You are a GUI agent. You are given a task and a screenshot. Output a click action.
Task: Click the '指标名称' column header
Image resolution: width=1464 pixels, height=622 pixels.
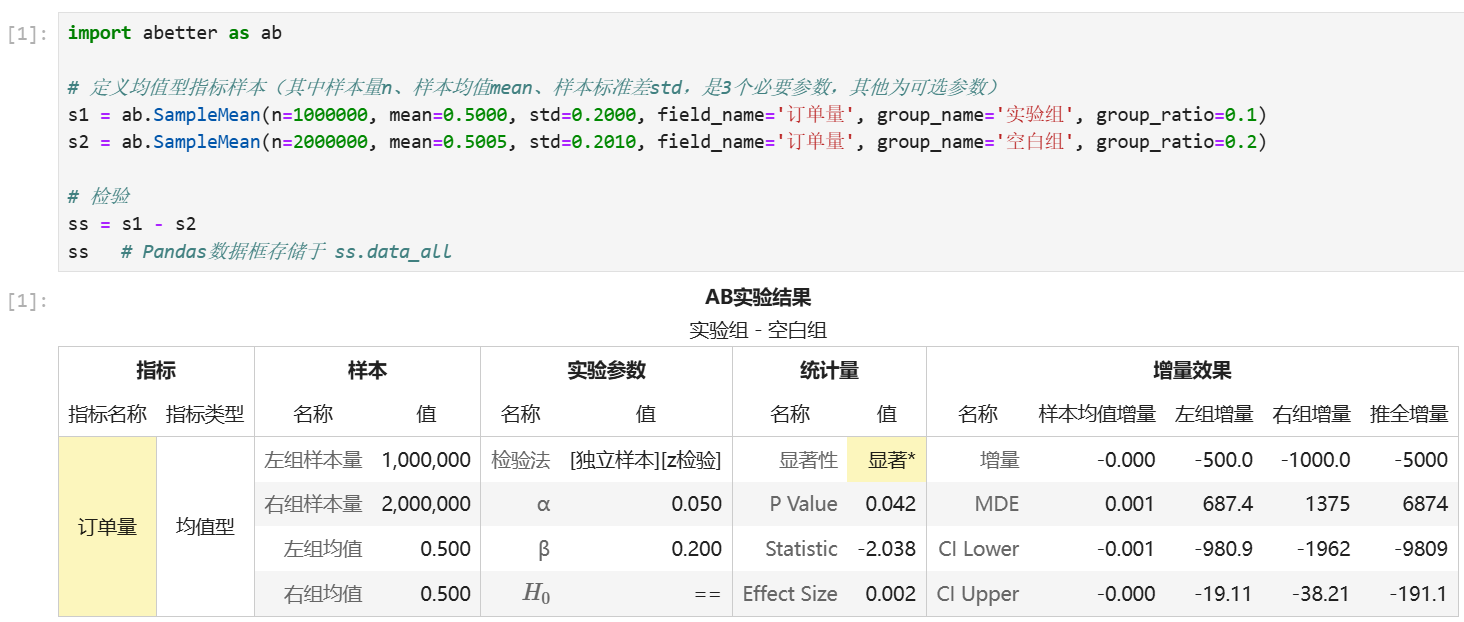tap(107, 414)
